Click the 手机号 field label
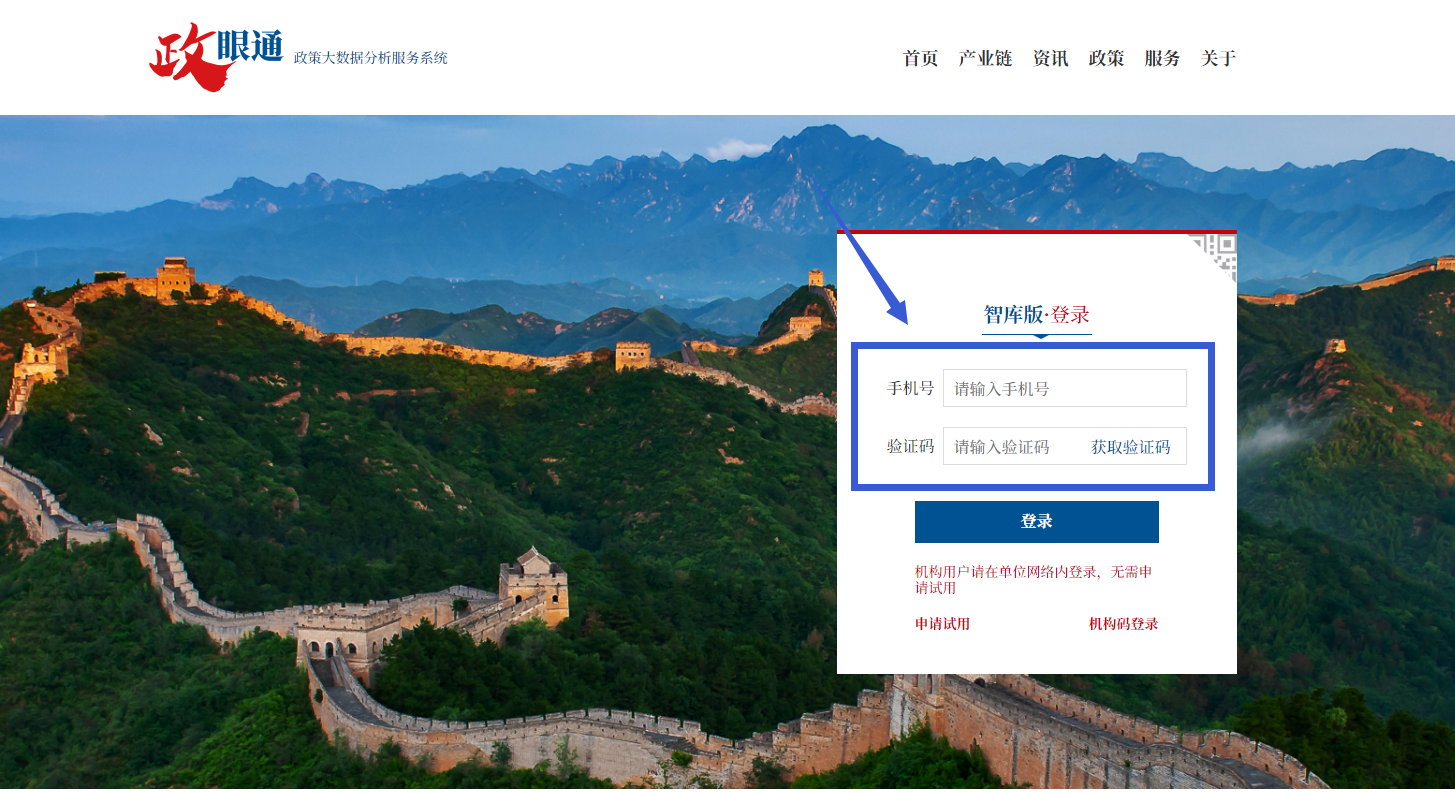The width and height of the screenshot is (1455, 794). click(x=910, y=388)
